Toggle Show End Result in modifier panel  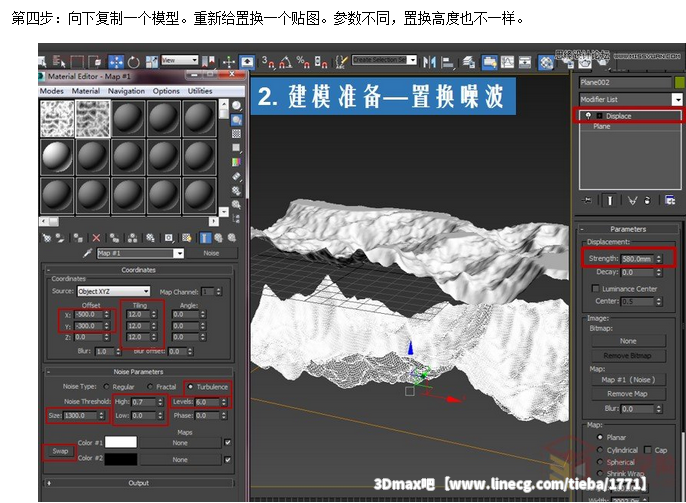pyautogui.click(x=609, y=200)
